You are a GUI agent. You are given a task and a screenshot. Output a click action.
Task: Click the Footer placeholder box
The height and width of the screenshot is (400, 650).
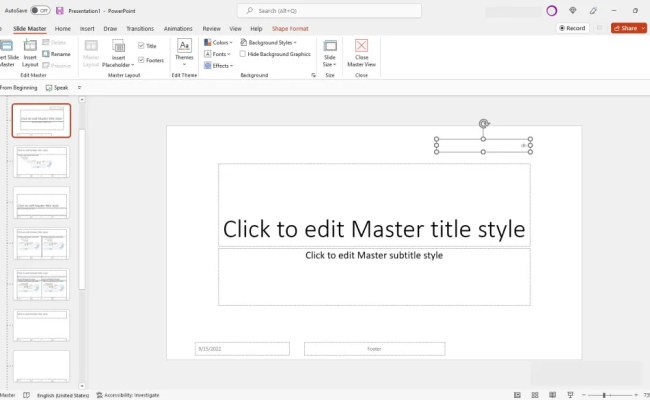click(374, 349)
